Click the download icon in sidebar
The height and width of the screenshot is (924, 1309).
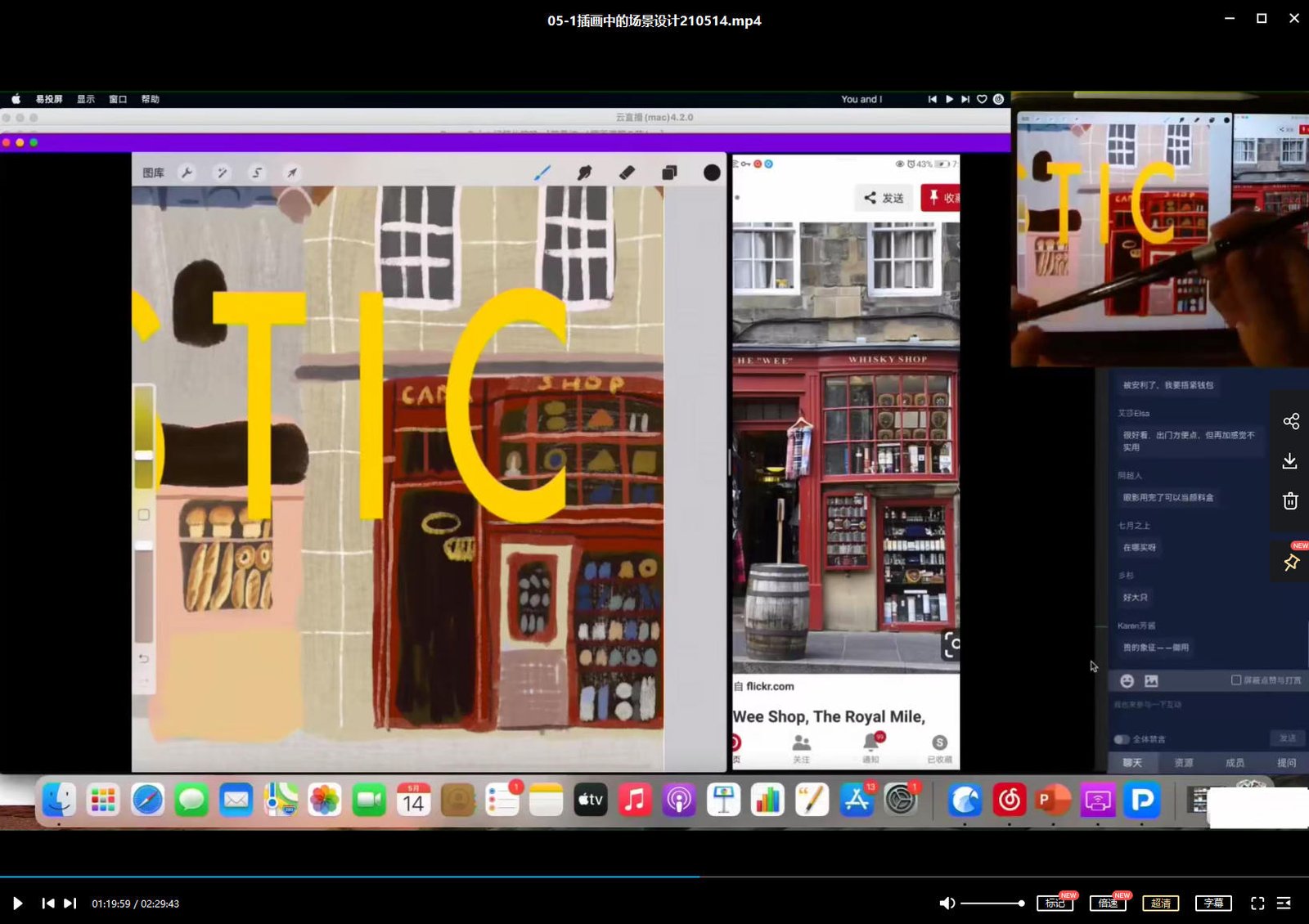pos(1290,460)
